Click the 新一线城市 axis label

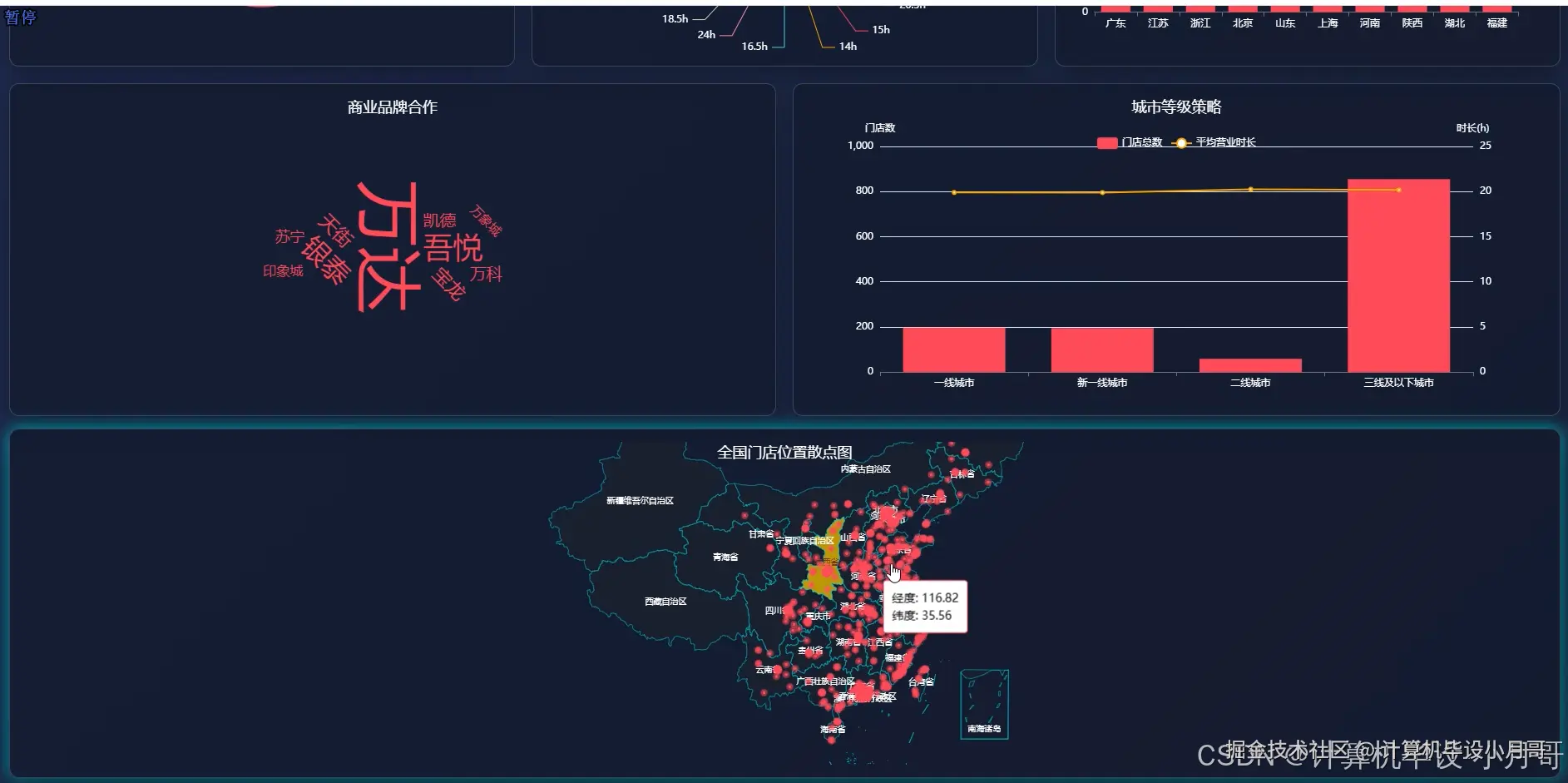click(1102, 383)
